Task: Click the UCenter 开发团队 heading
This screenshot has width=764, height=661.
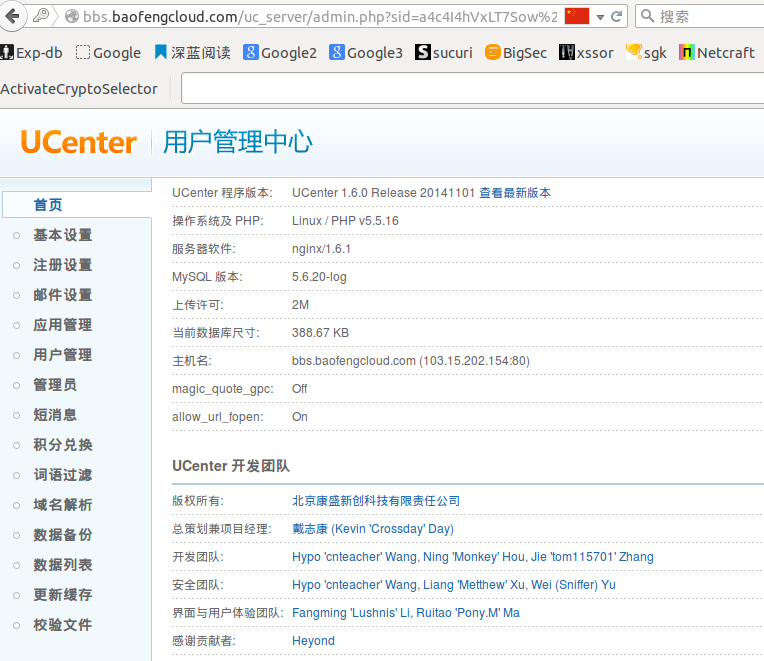Action: [231, 466]
